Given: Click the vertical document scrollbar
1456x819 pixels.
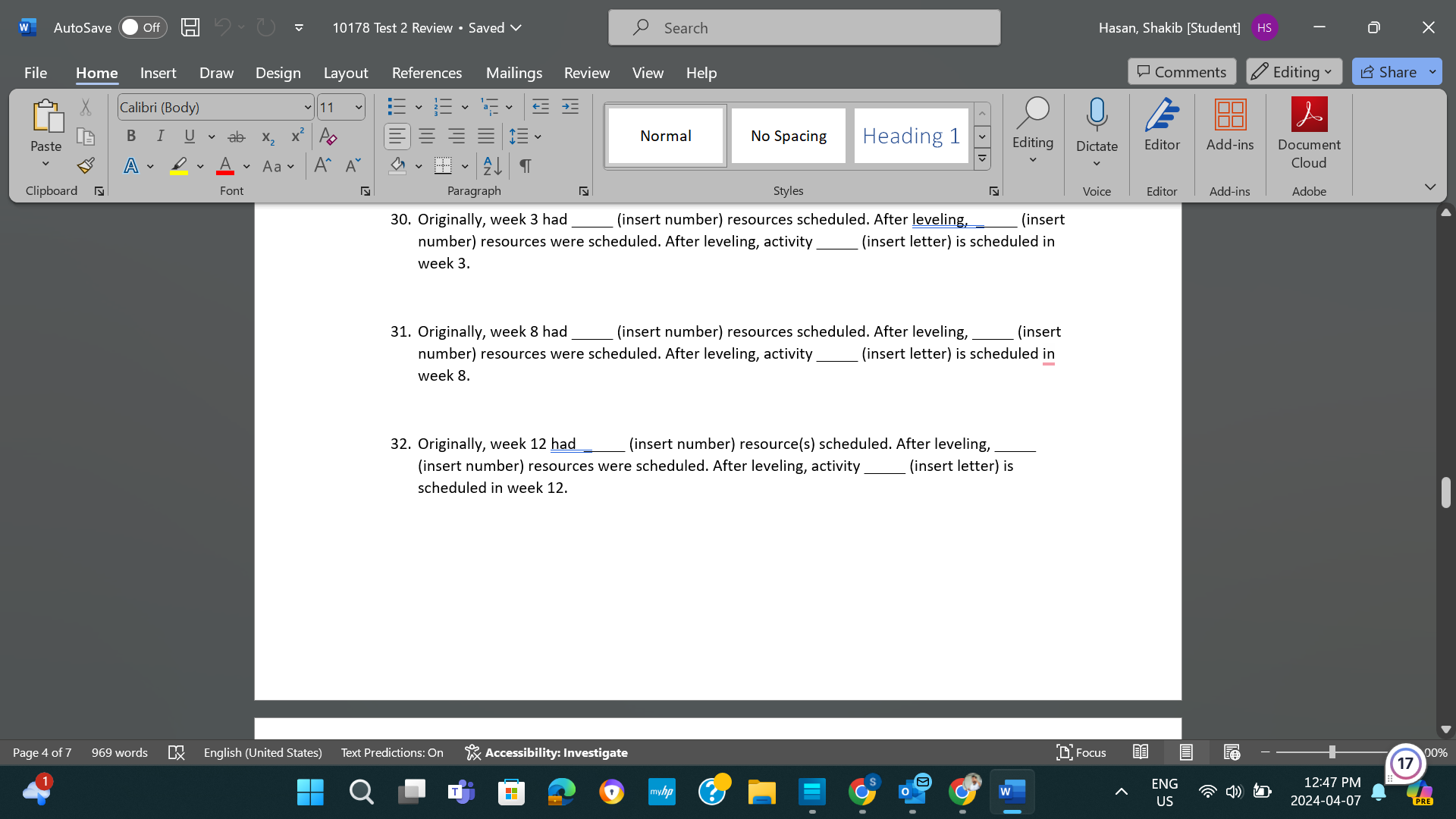Looking at the screenshot, I should pos(1445,493).
